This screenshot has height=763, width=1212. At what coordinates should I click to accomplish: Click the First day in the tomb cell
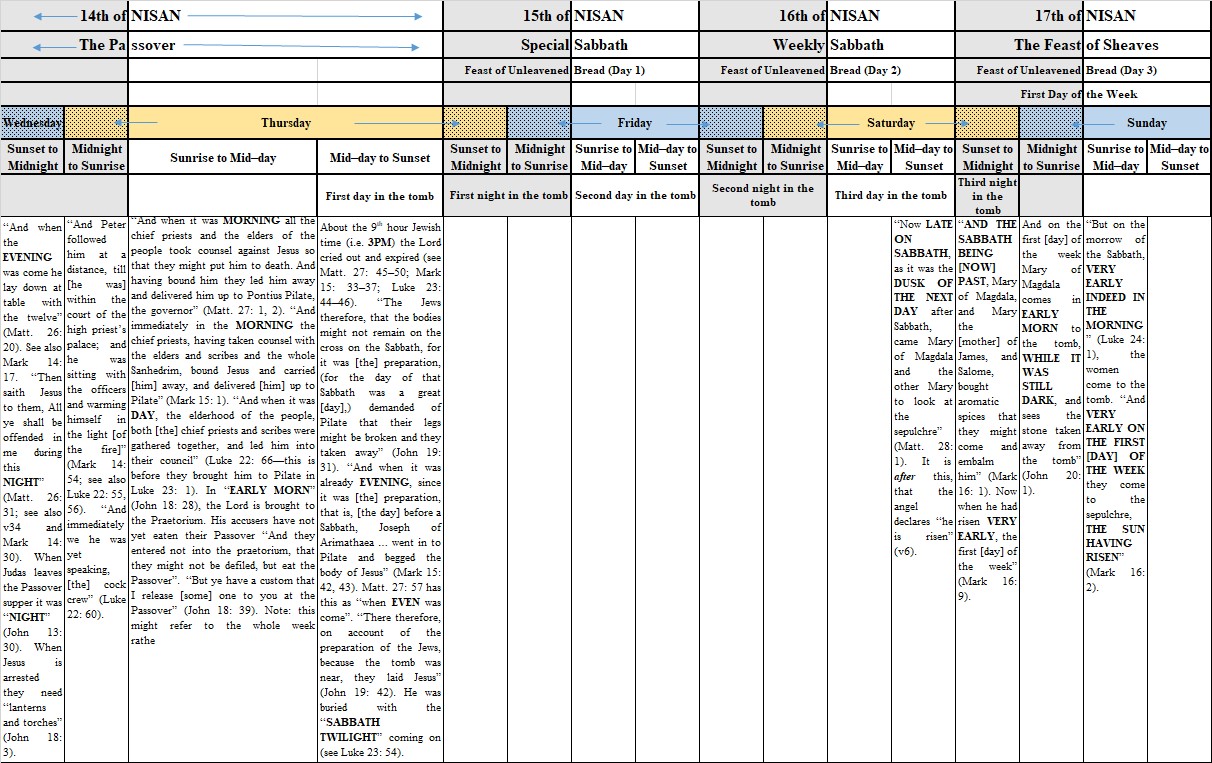point(381,196)
